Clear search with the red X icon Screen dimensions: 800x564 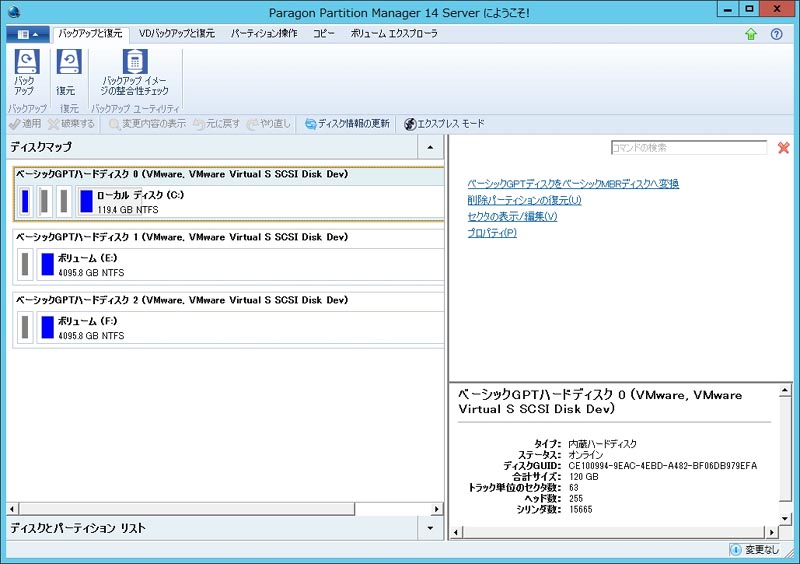pyautogui.click(x=783, y=148)
